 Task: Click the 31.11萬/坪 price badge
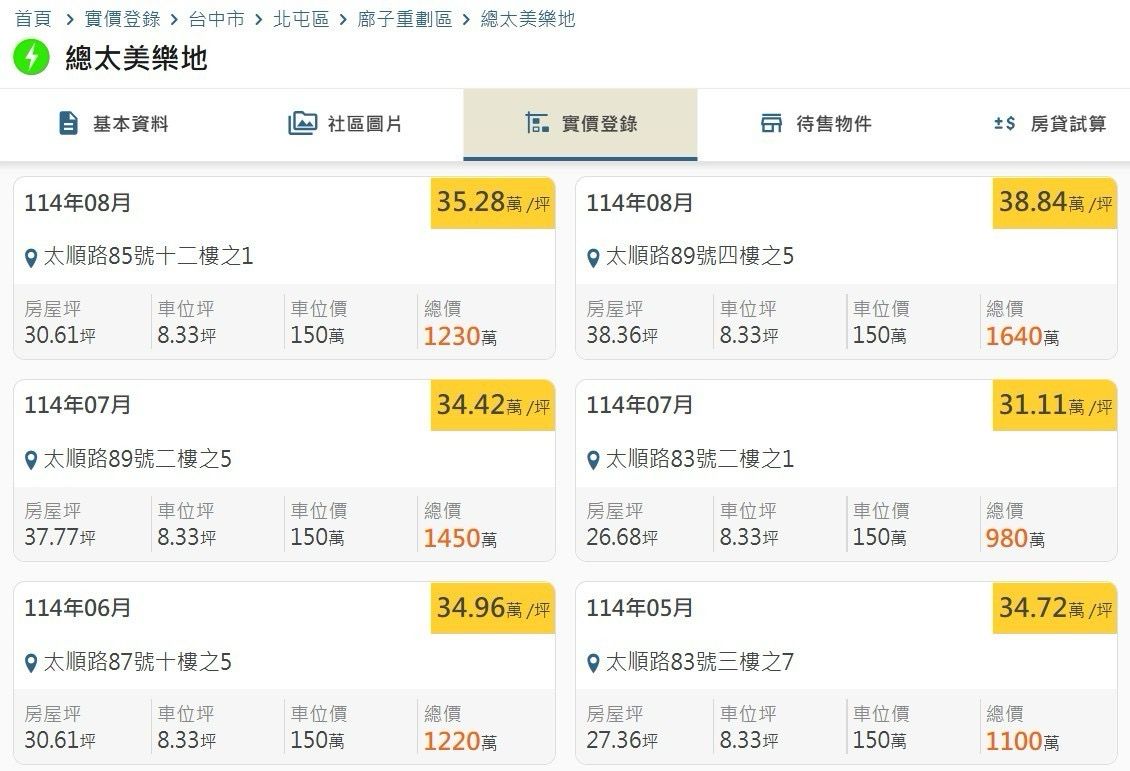pos(1054,405)
